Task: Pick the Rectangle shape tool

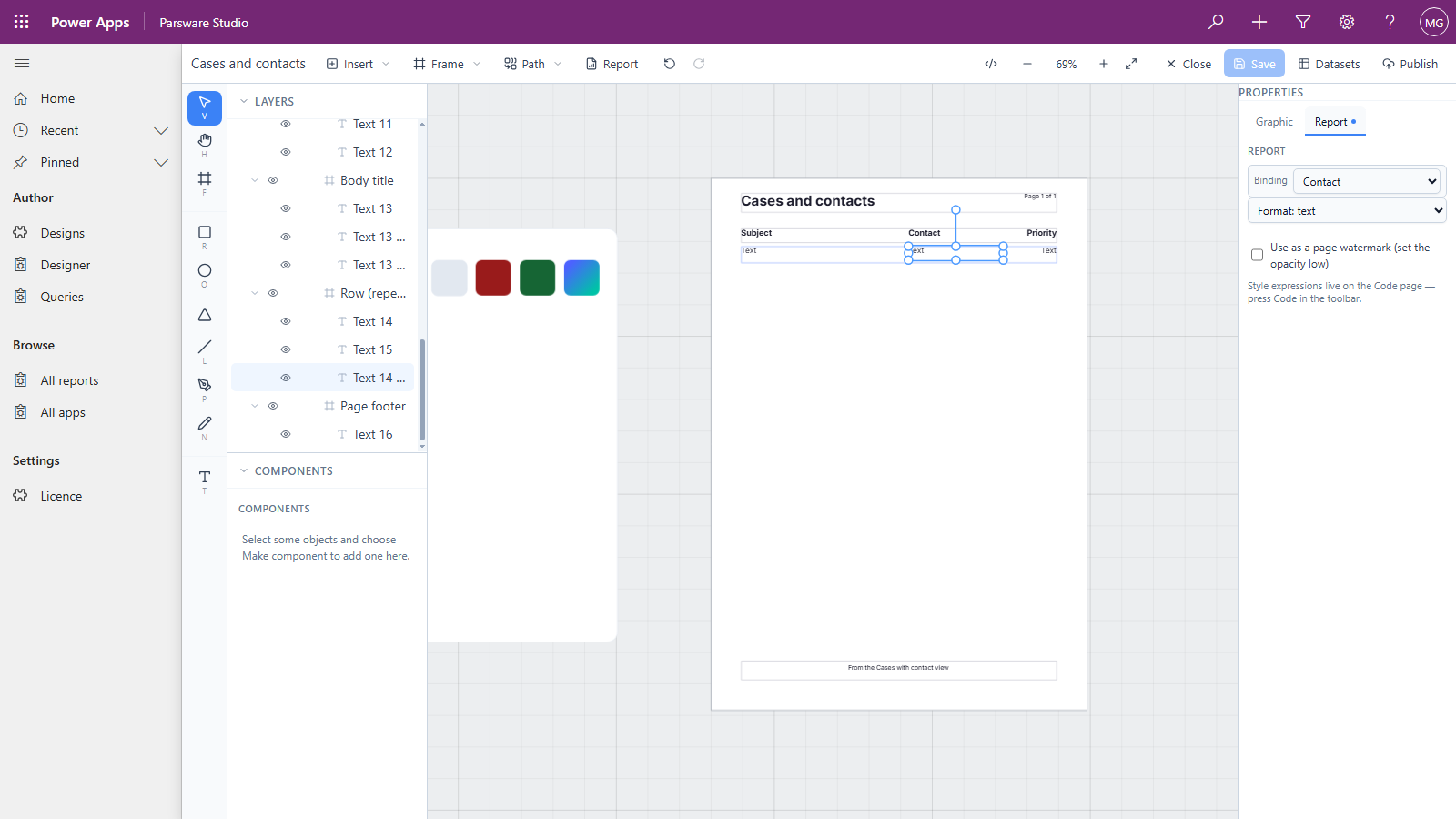Action: coord(205,237)
